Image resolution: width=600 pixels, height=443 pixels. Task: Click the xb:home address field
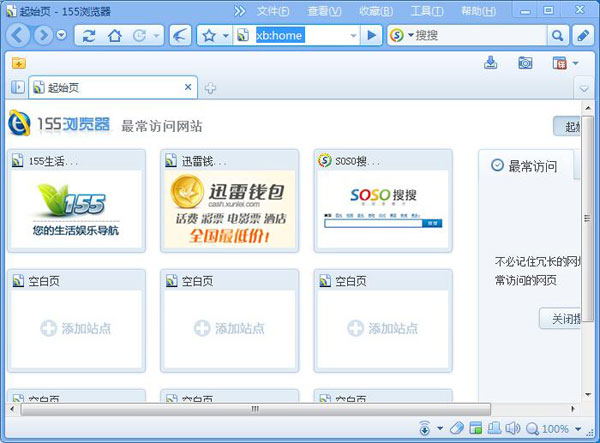click(297, 36)
